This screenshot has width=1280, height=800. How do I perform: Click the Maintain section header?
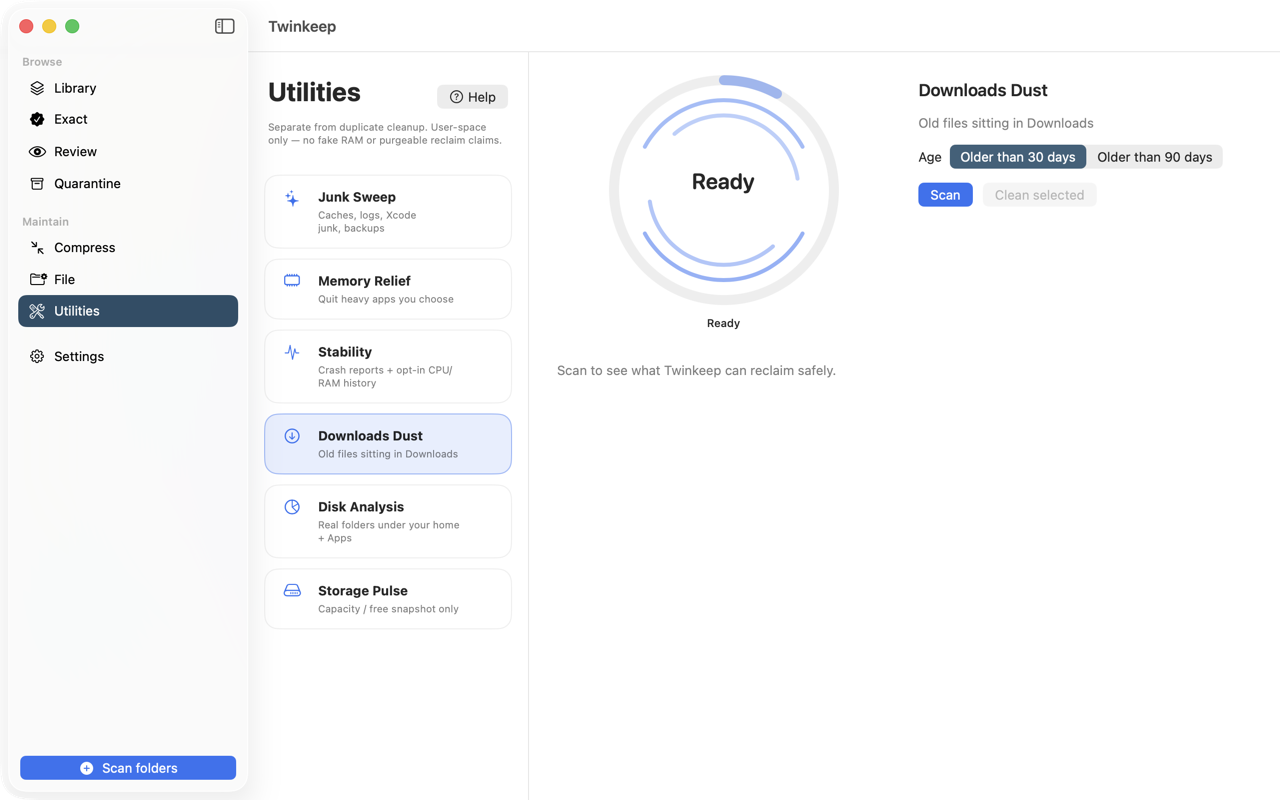coord(46,222)
